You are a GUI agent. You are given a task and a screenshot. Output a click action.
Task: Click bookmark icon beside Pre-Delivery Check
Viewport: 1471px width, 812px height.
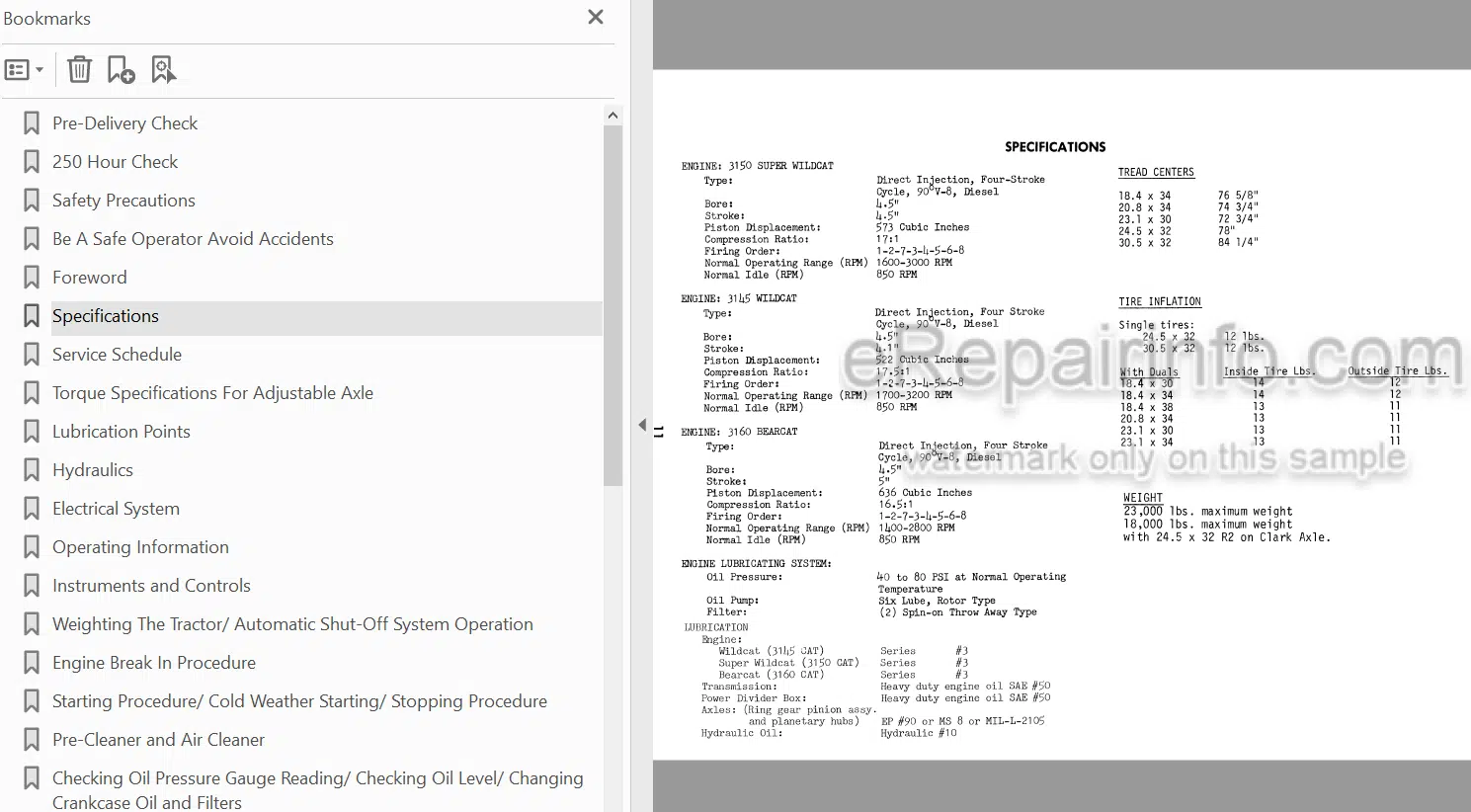click(32, 123)
